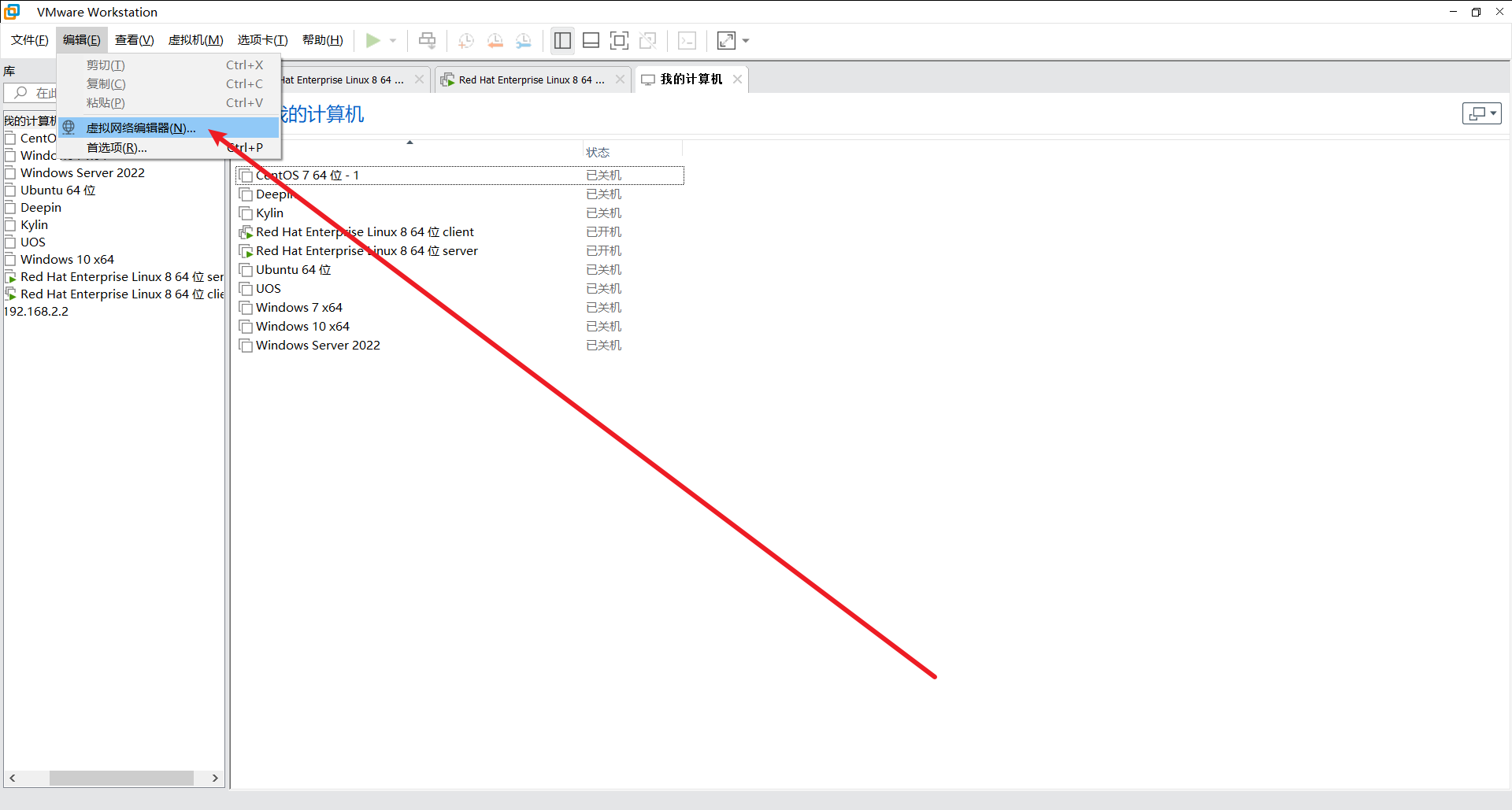Viewport: 1512px width, 810px height.
Task: Toggle the library sidebar view icon
Action: (562, 40)
